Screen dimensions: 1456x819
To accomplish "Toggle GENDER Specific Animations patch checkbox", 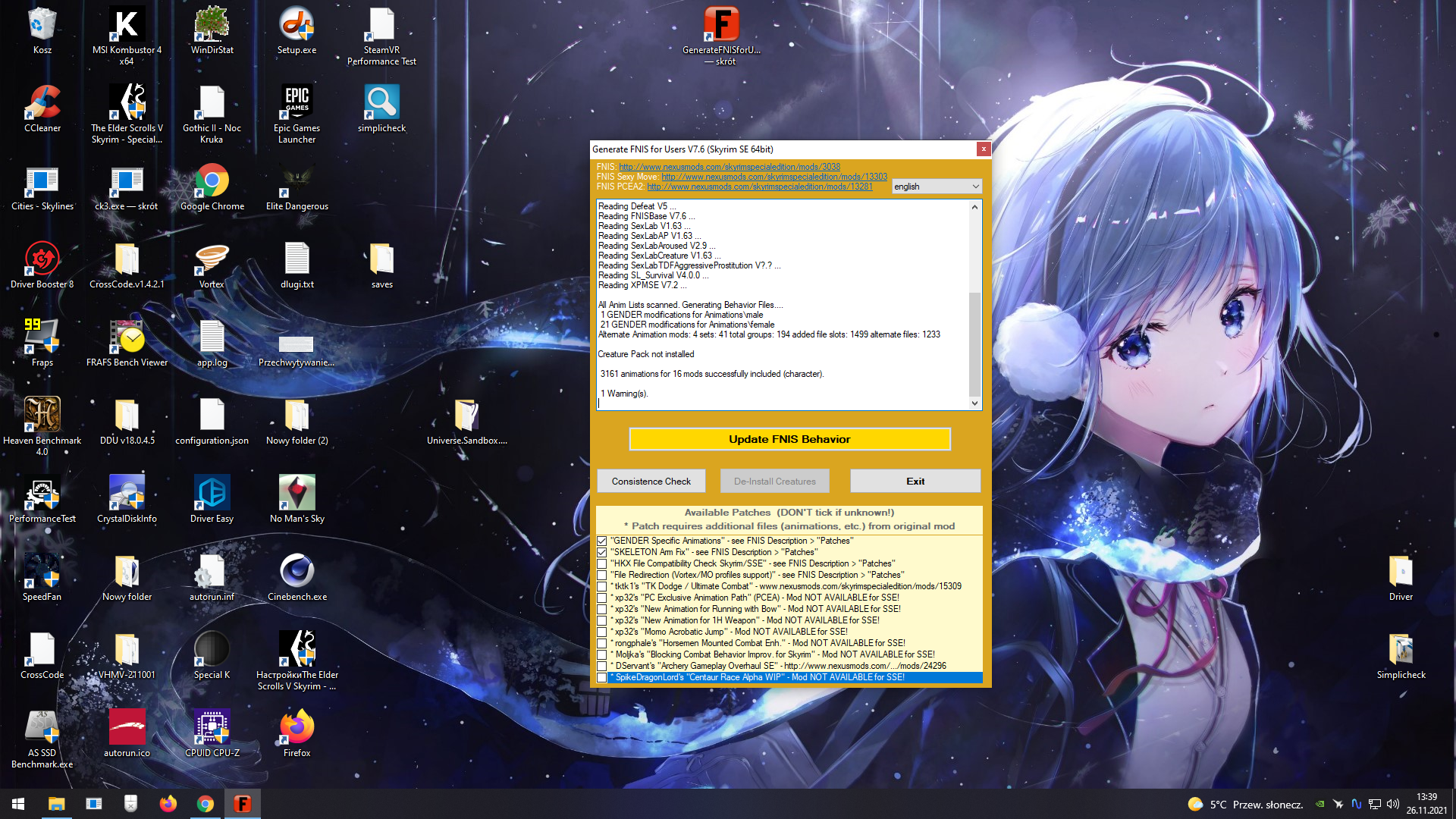I will click(602, 541).
